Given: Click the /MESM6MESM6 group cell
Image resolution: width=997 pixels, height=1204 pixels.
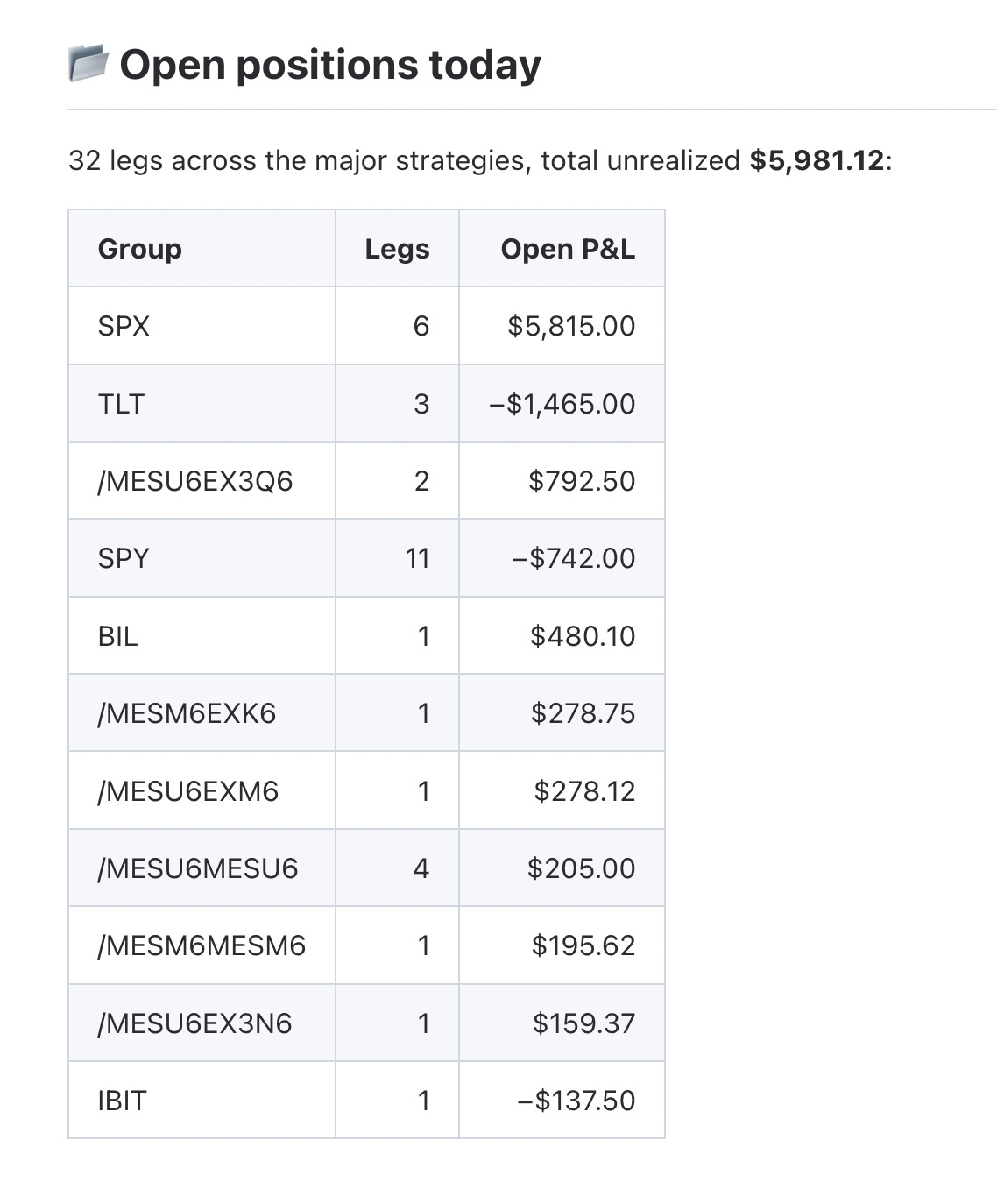Looking at the screenshot, I should [202, 945].
